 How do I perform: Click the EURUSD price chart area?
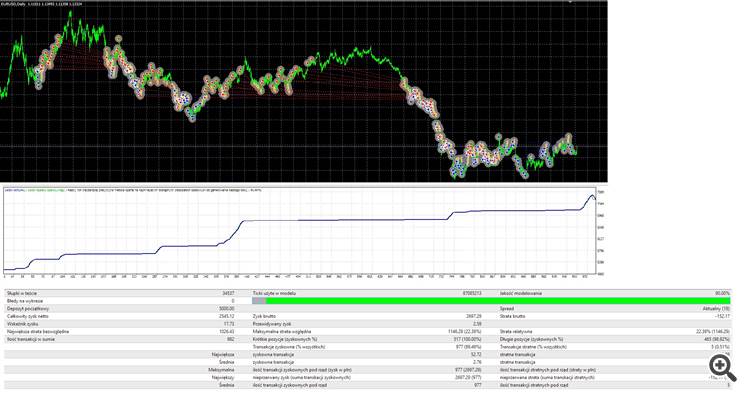(304, 91)
